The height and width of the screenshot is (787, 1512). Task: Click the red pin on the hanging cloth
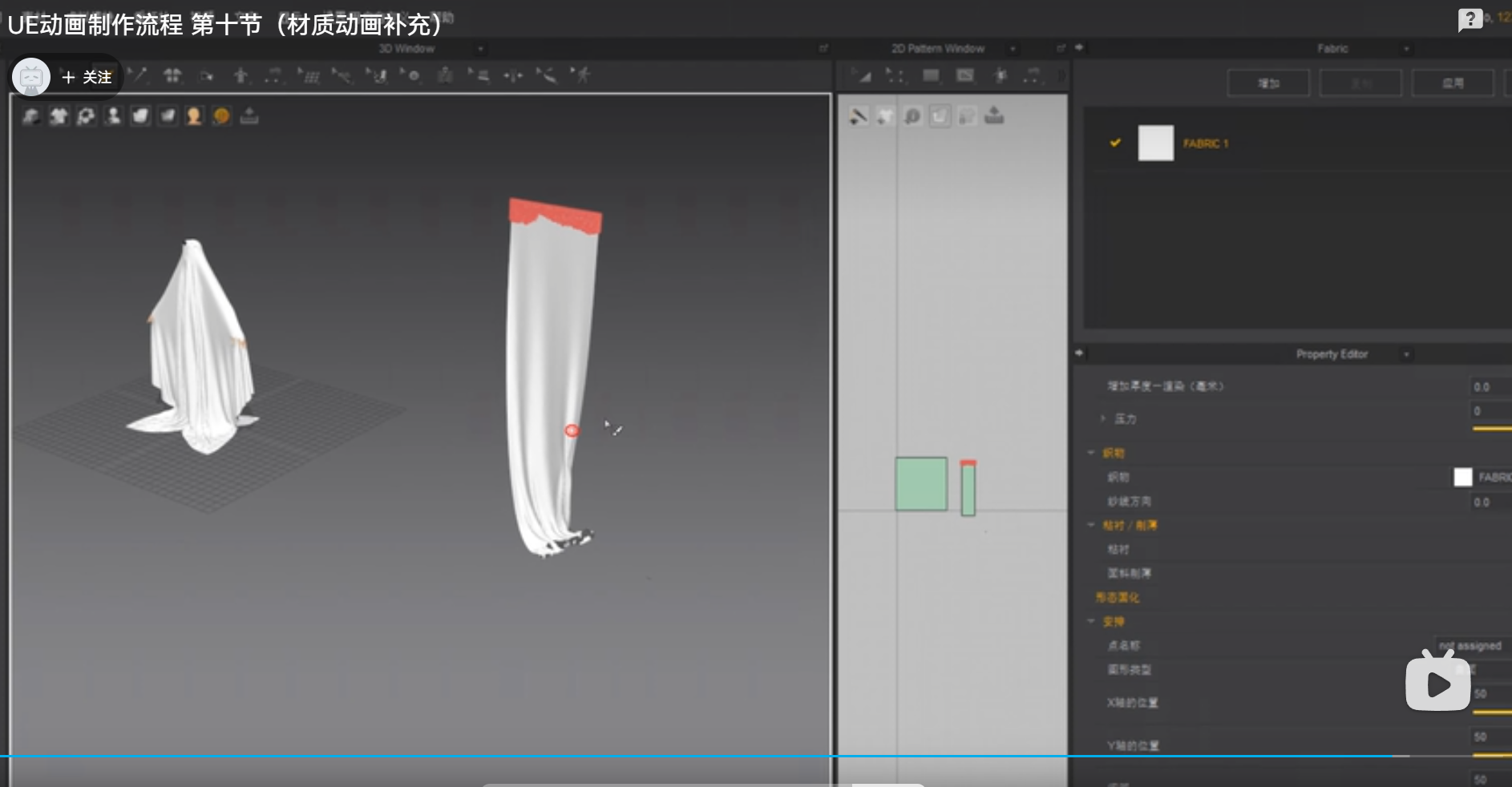click(572, 430)
